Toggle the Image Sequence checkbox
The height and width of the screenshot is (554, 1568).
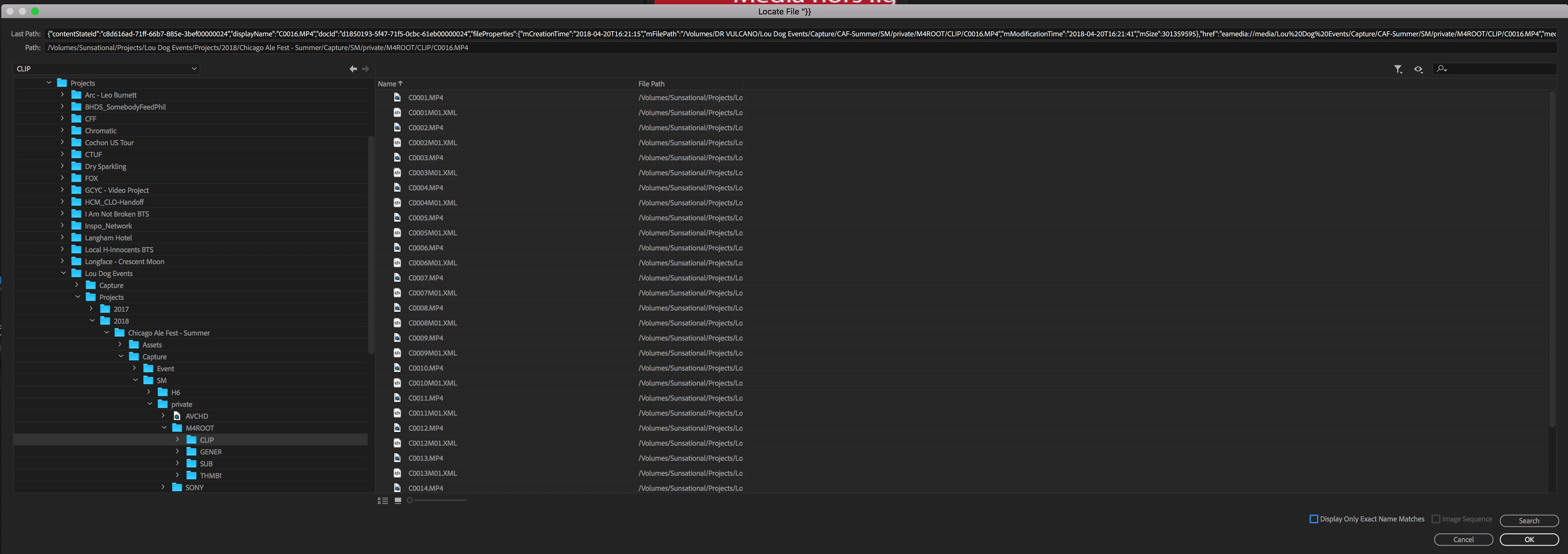(1435, 519)
